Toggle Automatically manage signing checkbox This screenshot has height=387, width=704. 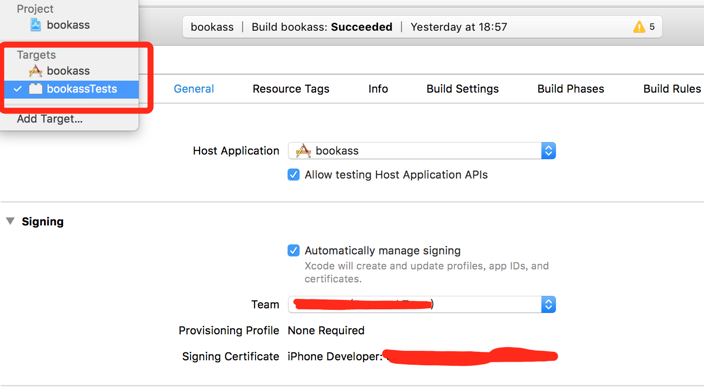click(x=294, y=251)
